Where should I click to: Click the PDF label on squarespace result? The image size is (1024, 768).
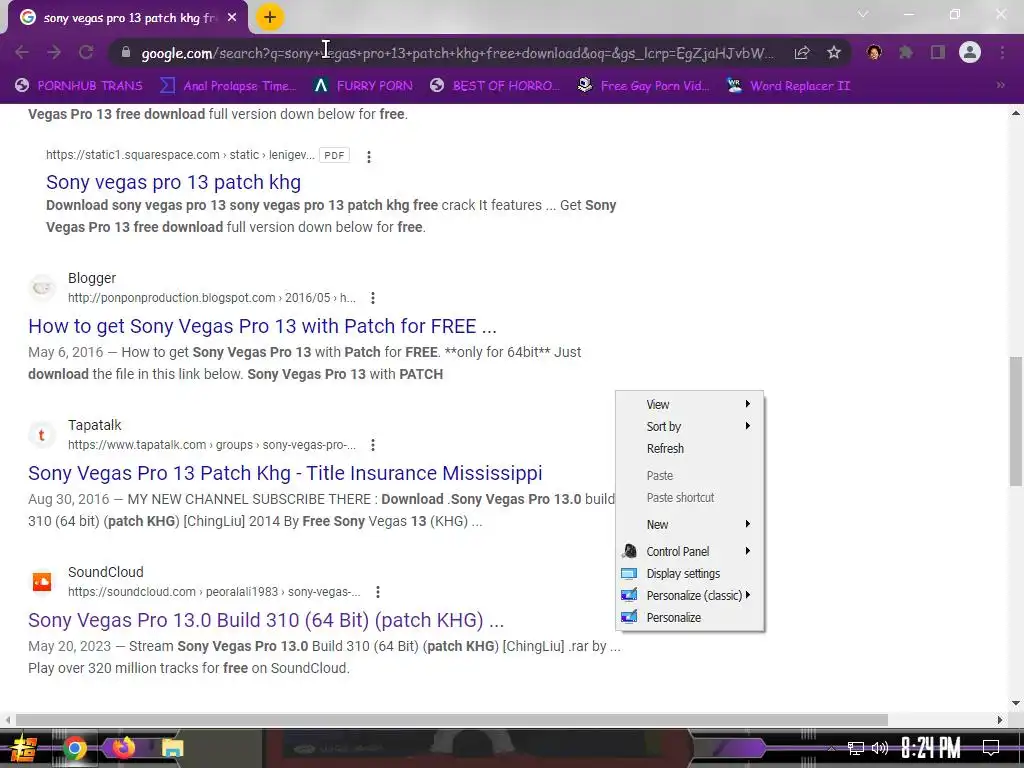pyautogui.click(x=334, y=155)
